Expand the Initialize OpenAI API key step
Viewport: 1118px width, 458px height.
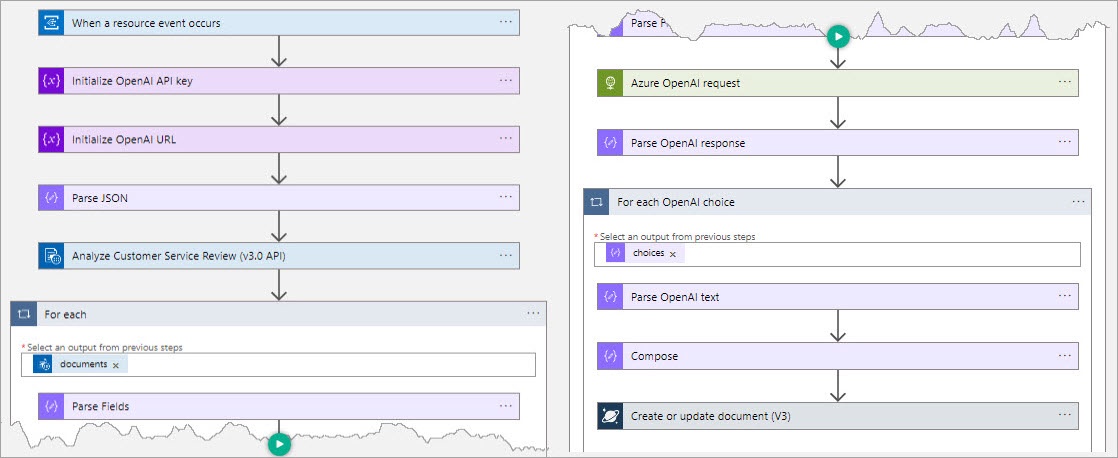pos(279,81)
